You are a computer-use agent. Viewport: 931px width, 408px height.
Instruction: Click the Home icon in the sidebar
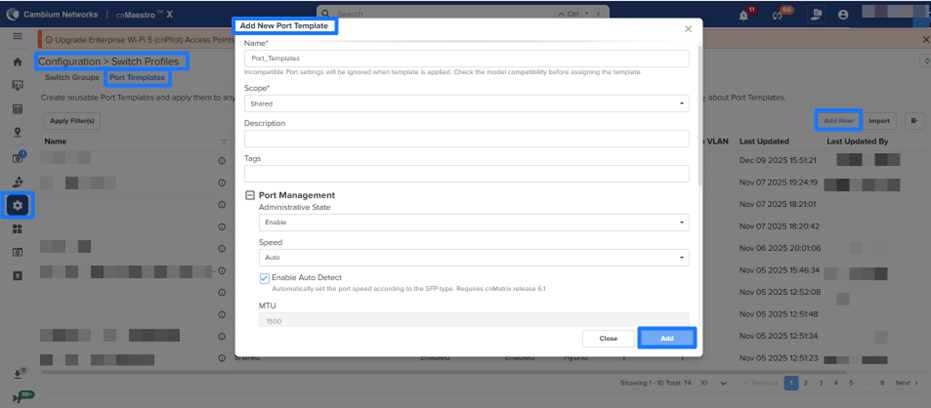coord(17,62)
